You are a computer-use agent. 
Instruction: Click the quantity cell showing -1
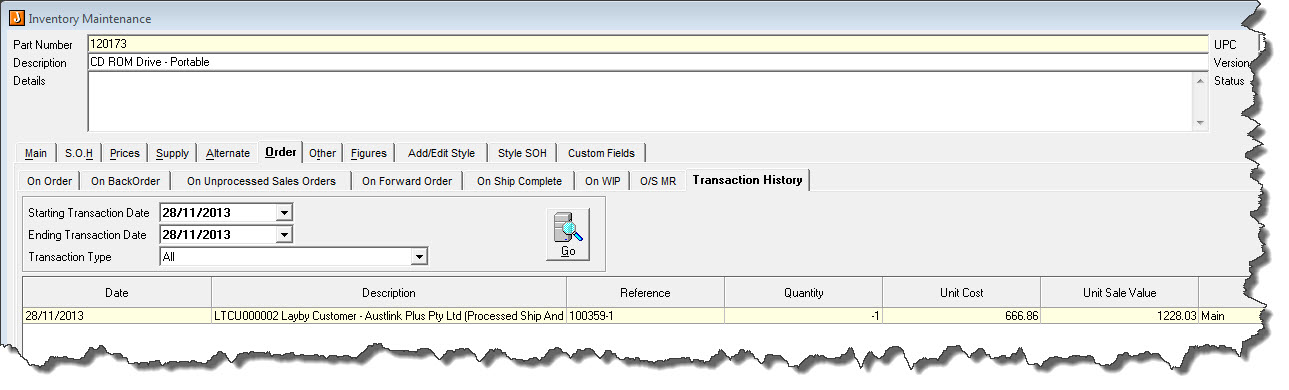point(804,316)
